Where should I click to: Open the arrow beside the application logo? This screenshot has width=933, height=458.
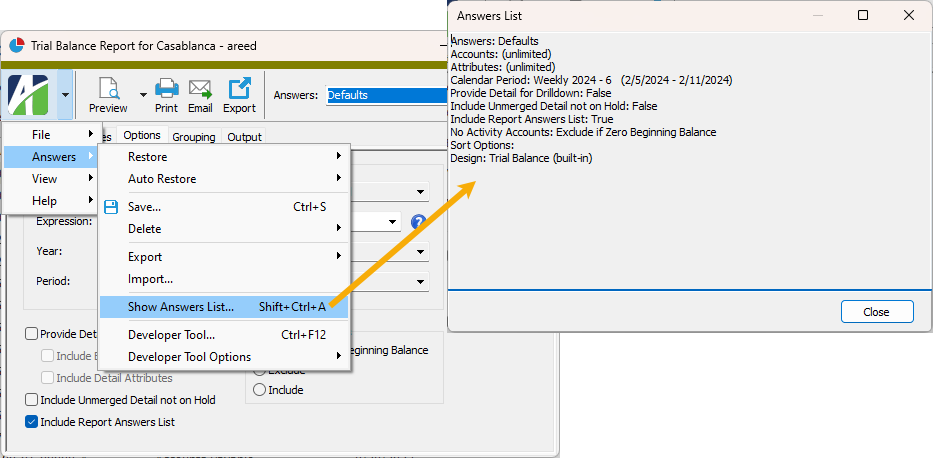pyautogui.click(x=65, y=95)
